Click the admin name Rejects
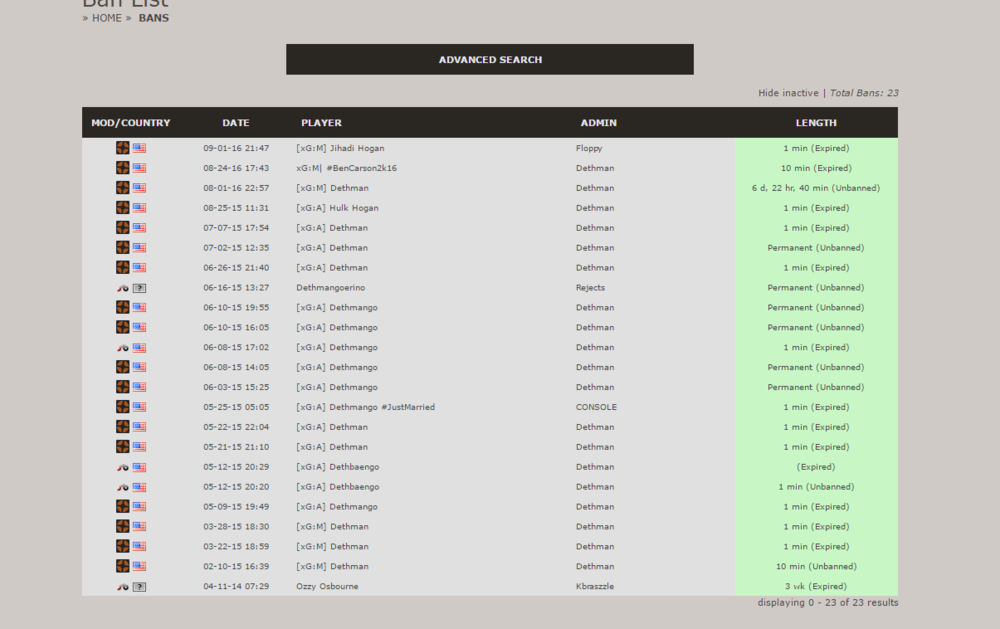 pyautogui.click(x=590, y=288)
